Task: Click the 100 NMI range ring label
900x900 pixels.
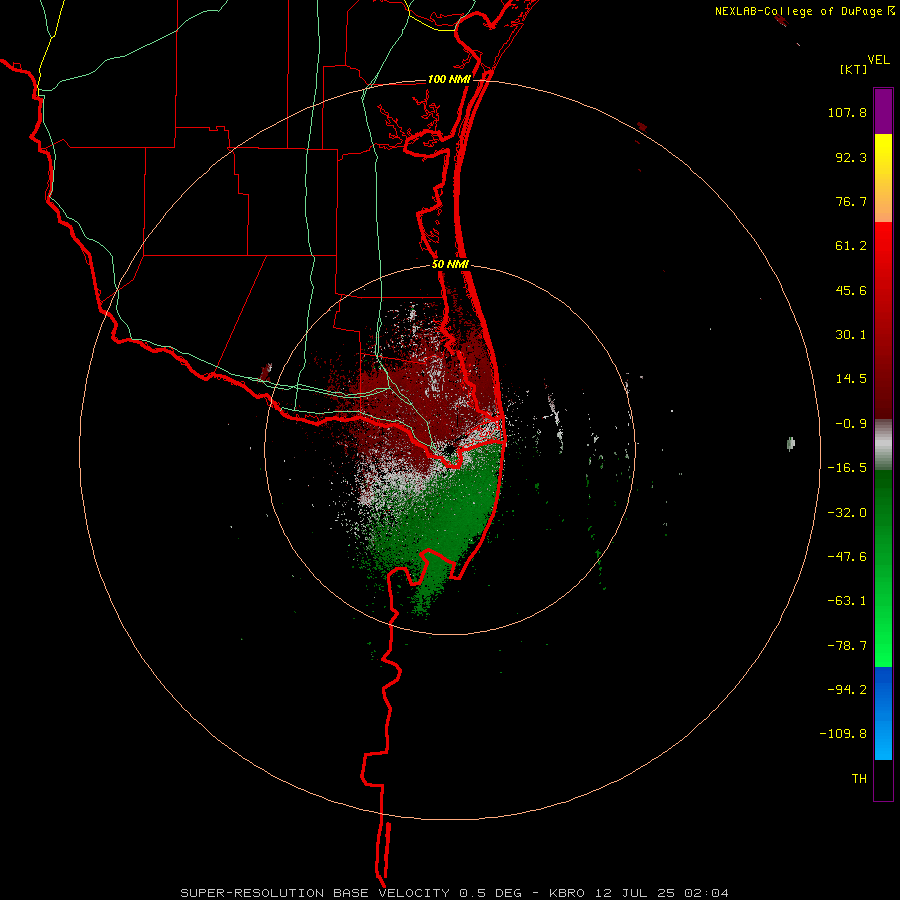Action: (449, 79)
